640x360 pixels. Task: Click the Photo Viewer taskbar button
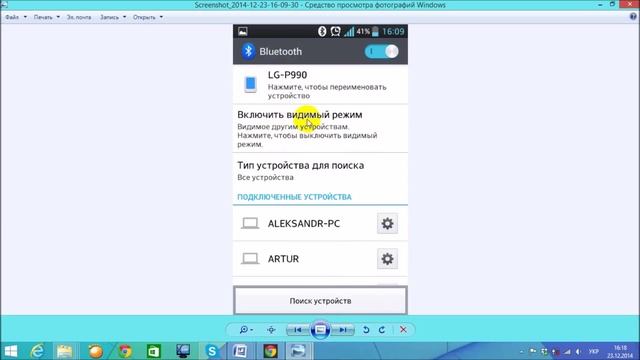click(298, 351)
